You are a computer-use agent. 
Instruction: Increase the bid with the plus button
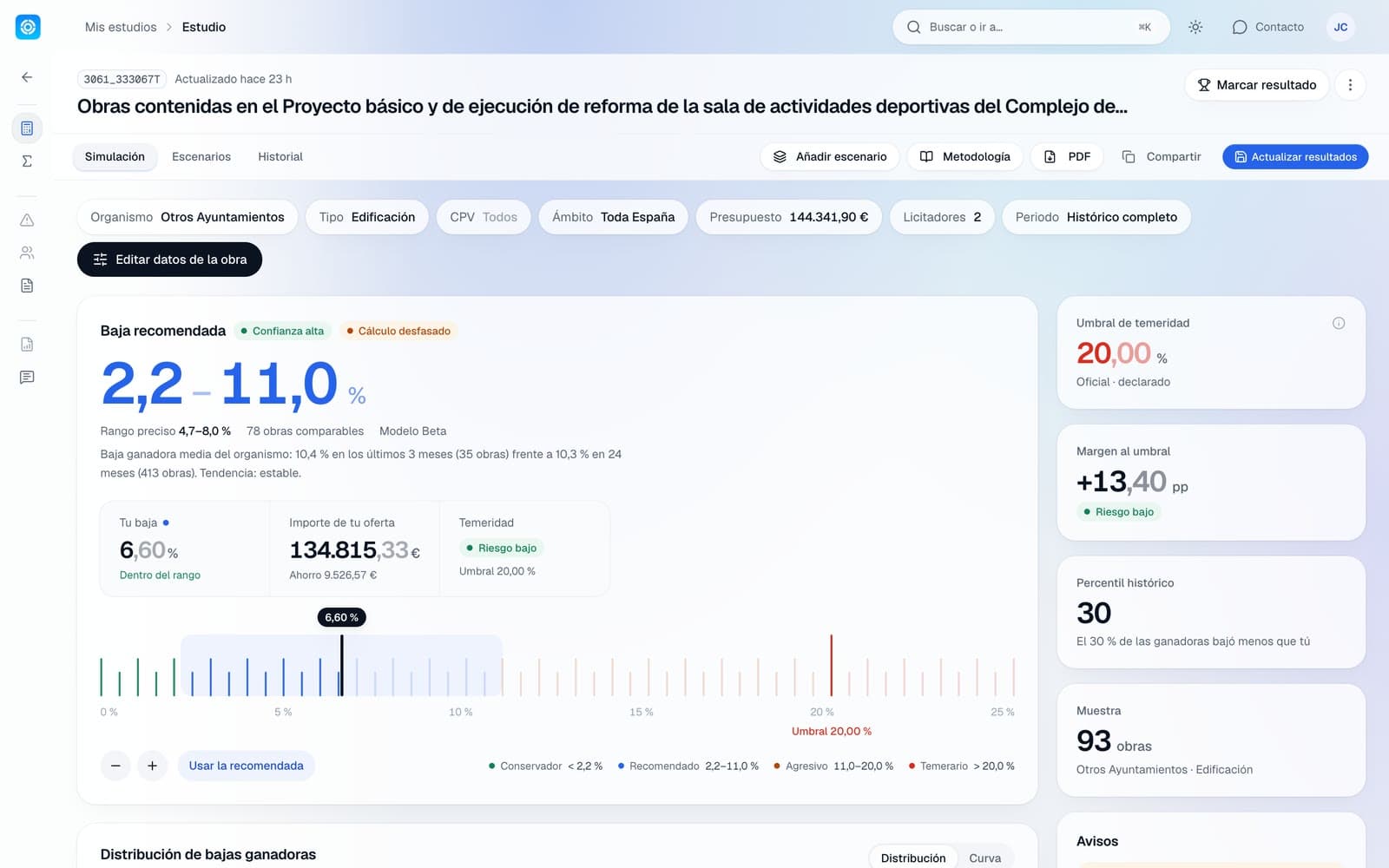(152, 766)
